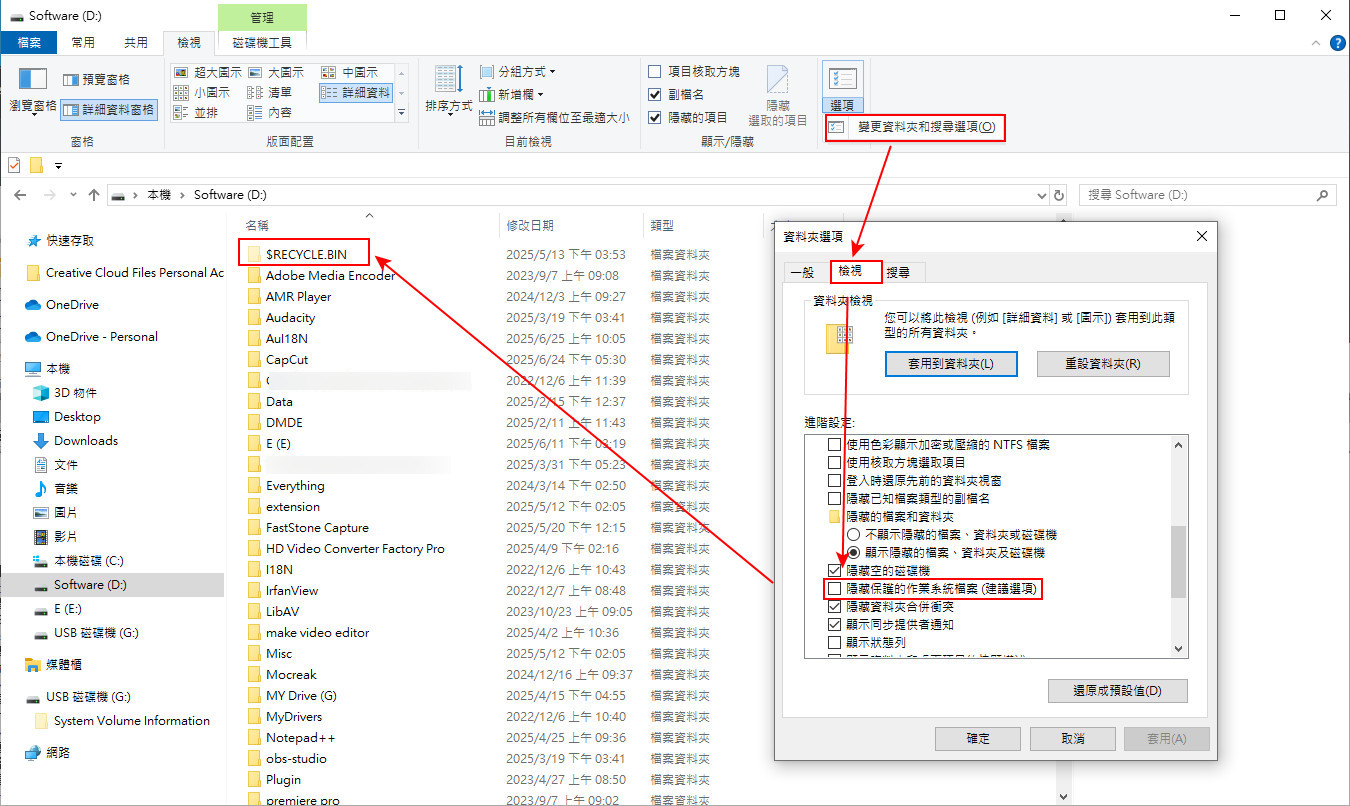This screenshot has width=1350, height=806.
Task: Click the 套用到資料夾(L) button
Action: [x=951, y=363]
